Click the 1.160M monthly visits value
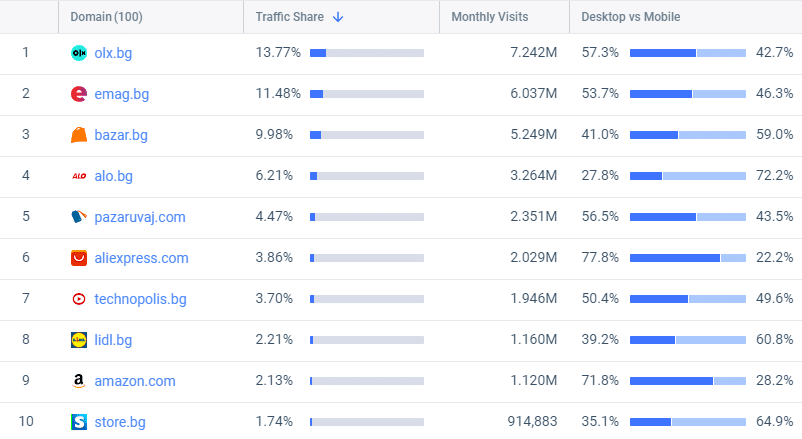This screenshot has height=439, width=802. pyautogui.click(x=533, y=339)
